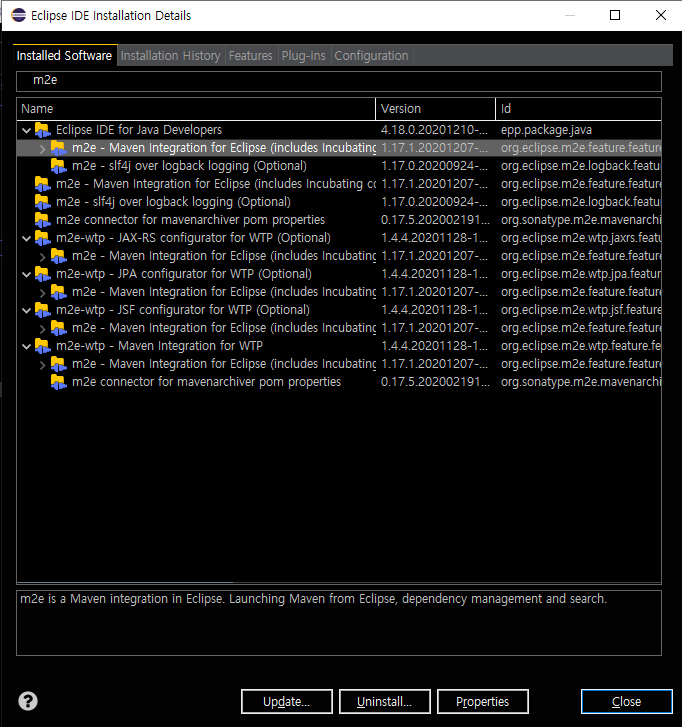Click the icon of the m2e child row under JPA configurator
Image resolution: width=682 pixels, height=727 pixels.
pyautogui.click(x=58, y=292)
